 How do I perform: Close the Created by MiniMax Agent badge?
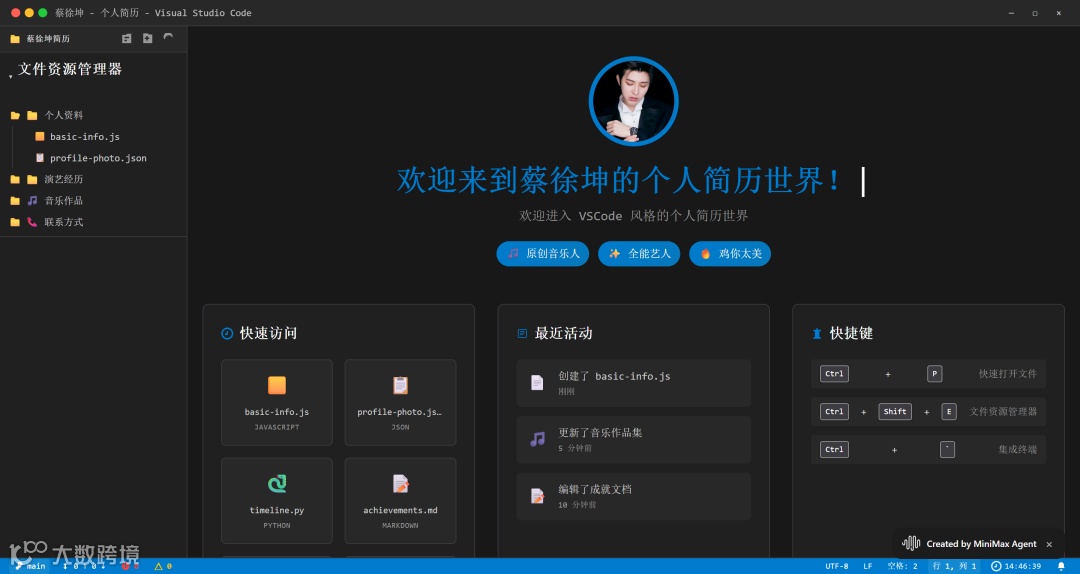1049,544
